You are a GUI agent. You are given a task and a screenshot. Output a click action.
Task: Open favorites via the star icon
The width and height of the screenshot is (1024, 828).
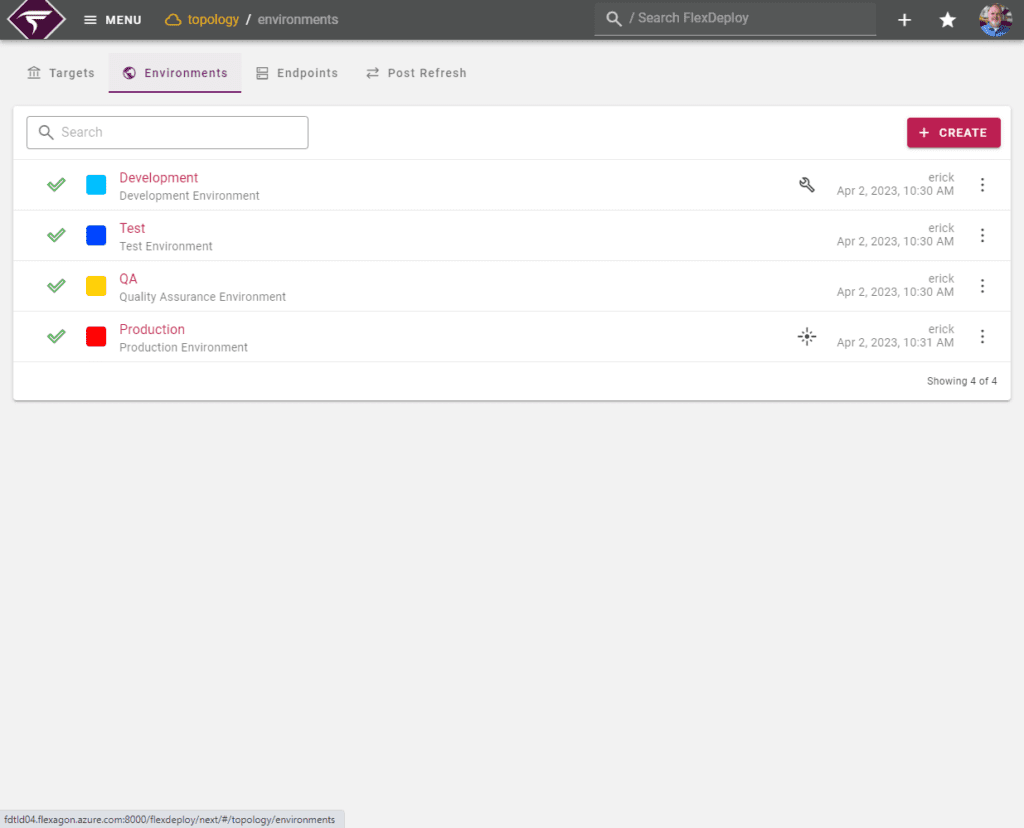pos(947,19)
